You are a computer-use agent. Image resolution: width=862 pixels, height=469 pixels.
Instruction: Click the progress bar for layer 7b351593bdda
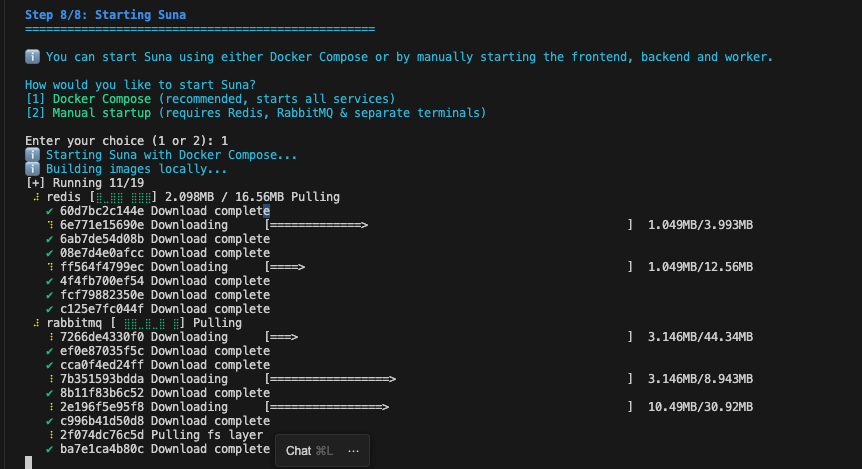(x=449, y=379)
